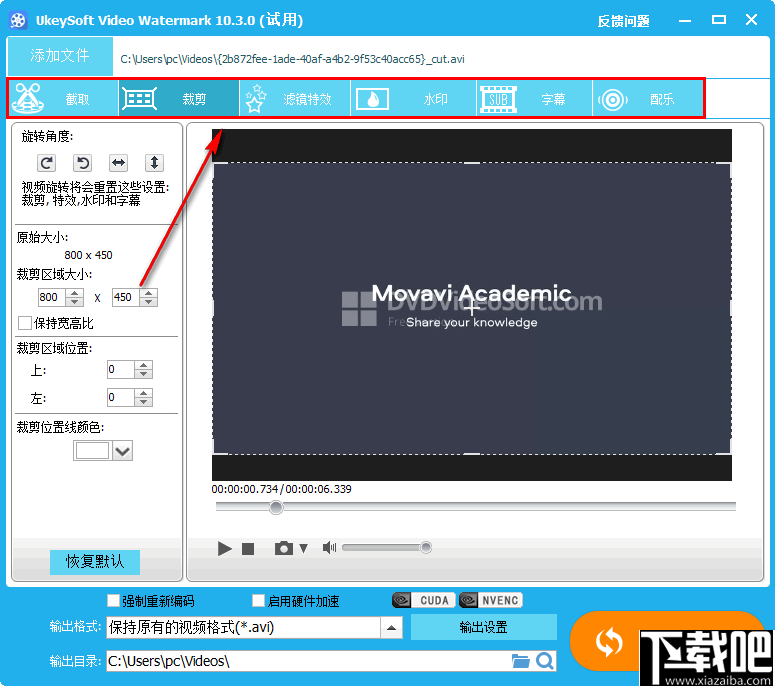This screenshot has height=686, width=775.
Task: Click 恢复默认 restore defaults button
Action: (x=95, y=562)
